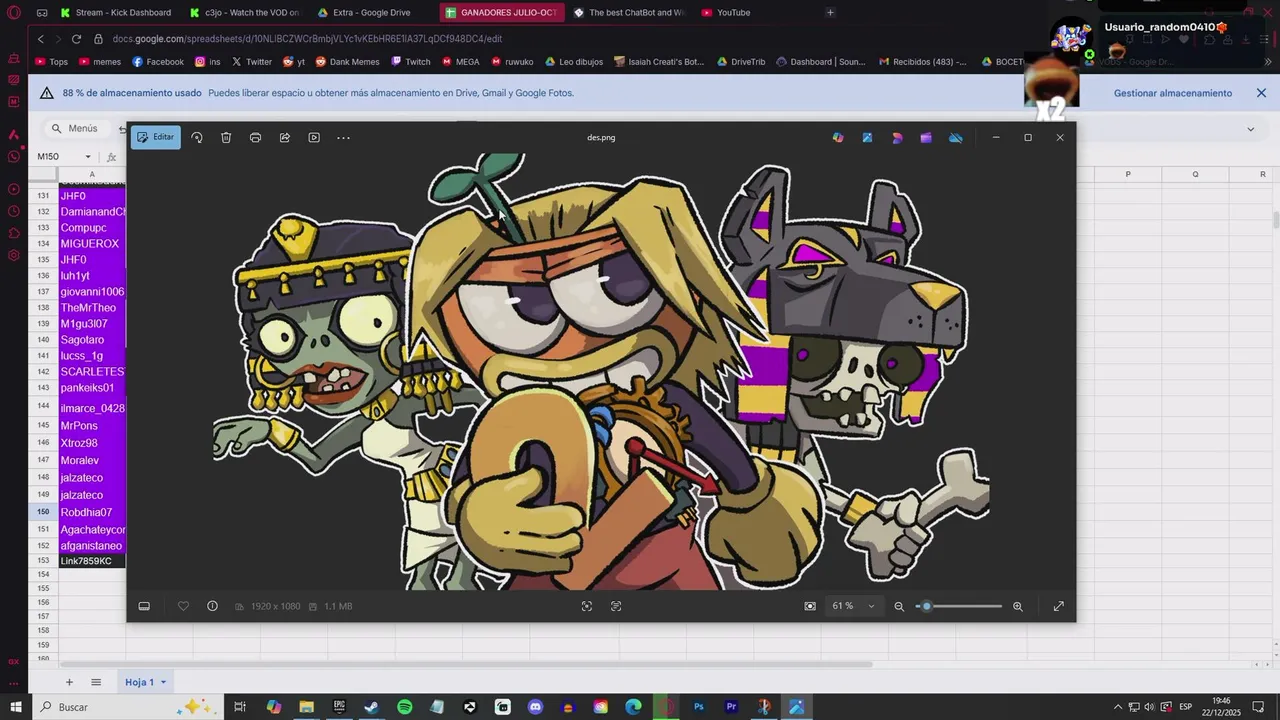Open the 61 % zoom dropdown
Screen dimensions: 1280x720
pyautogui.click(x=853, y=606)
